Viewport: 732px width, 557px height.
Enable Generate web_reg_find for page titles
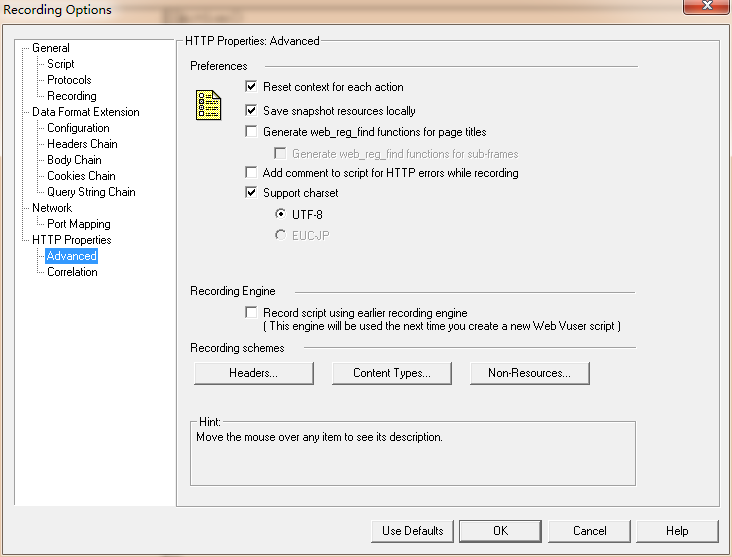[x=251, y=132]
